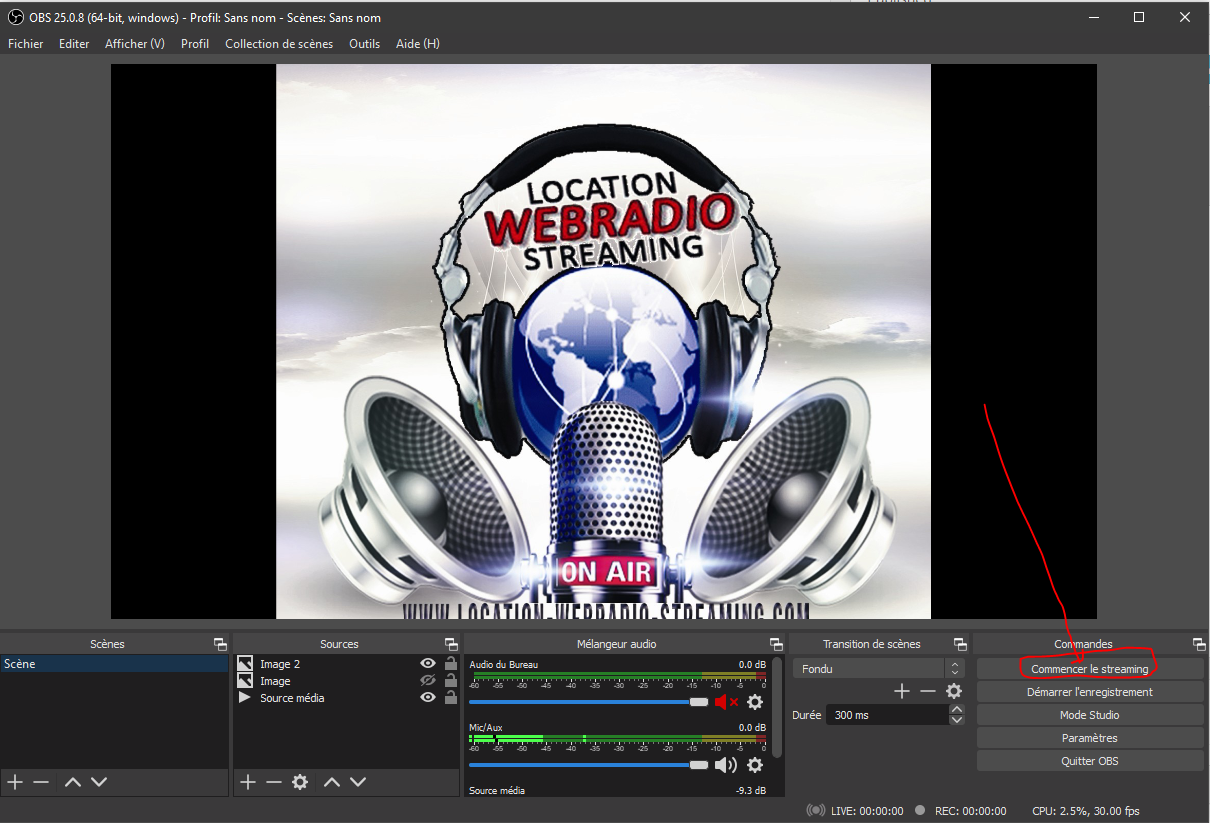Move the selected source down
Viewport: 1210px width, 823px height.
(358, 782)
